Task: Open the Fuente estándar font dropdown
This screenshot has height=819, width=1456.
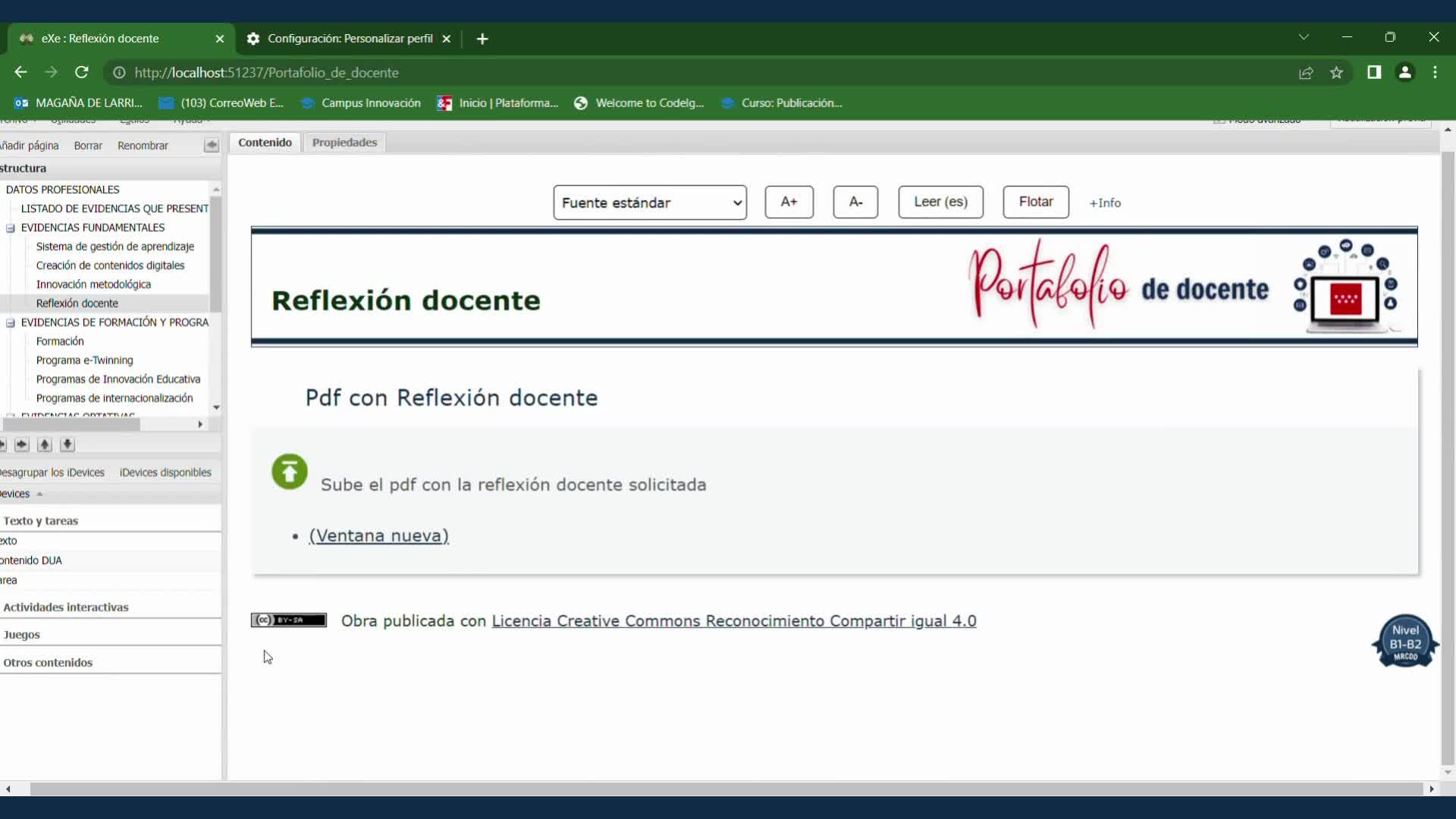Action: (x=650, y=202)
